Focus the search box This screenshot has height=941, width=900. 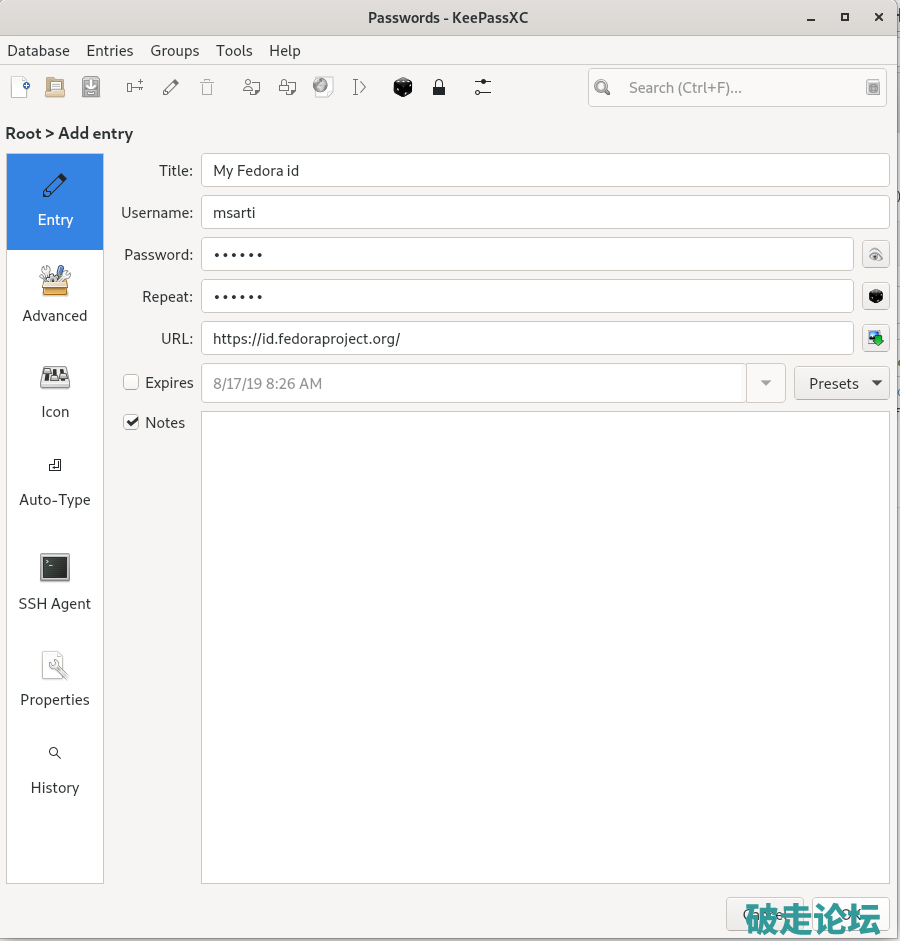pos(740,88)
